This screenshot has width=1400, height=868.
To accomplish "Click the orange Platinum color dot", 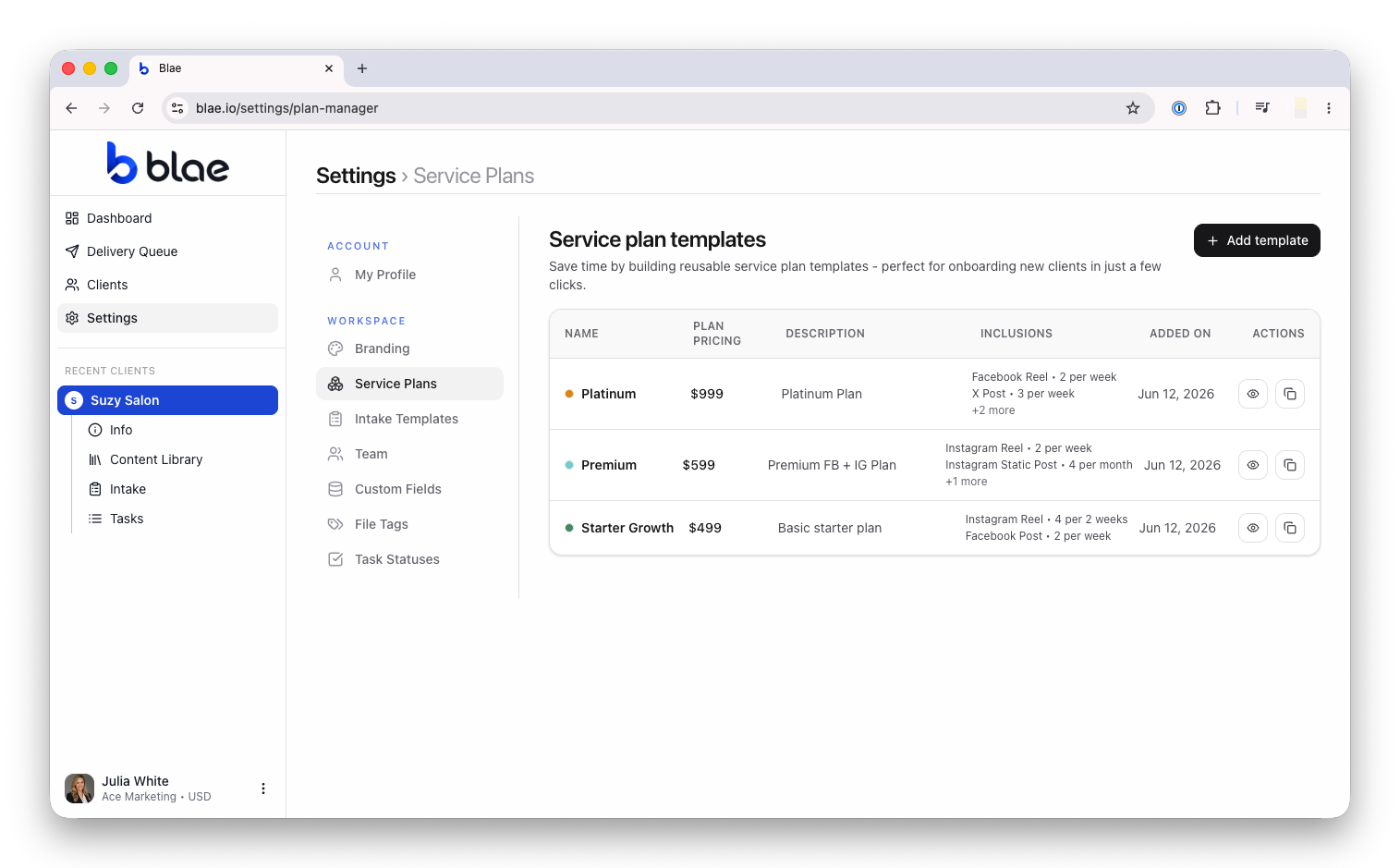I will [x=569, y=394].
